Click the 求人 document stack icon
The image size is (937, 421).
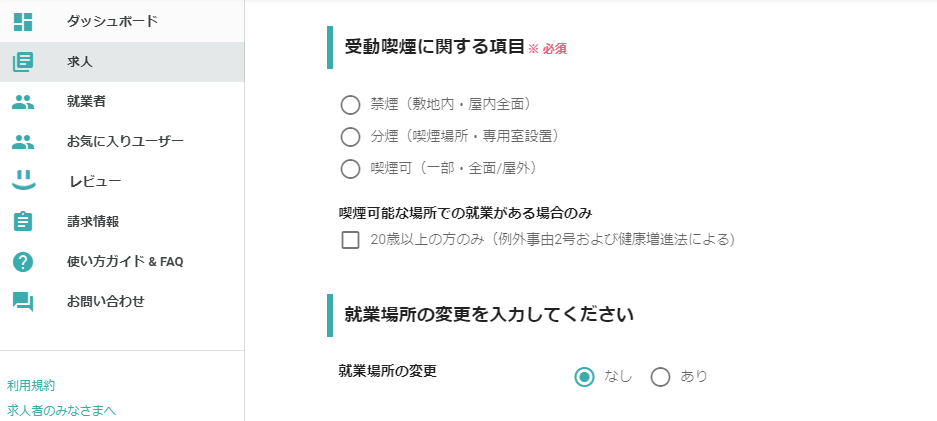(x=23, y=62)
